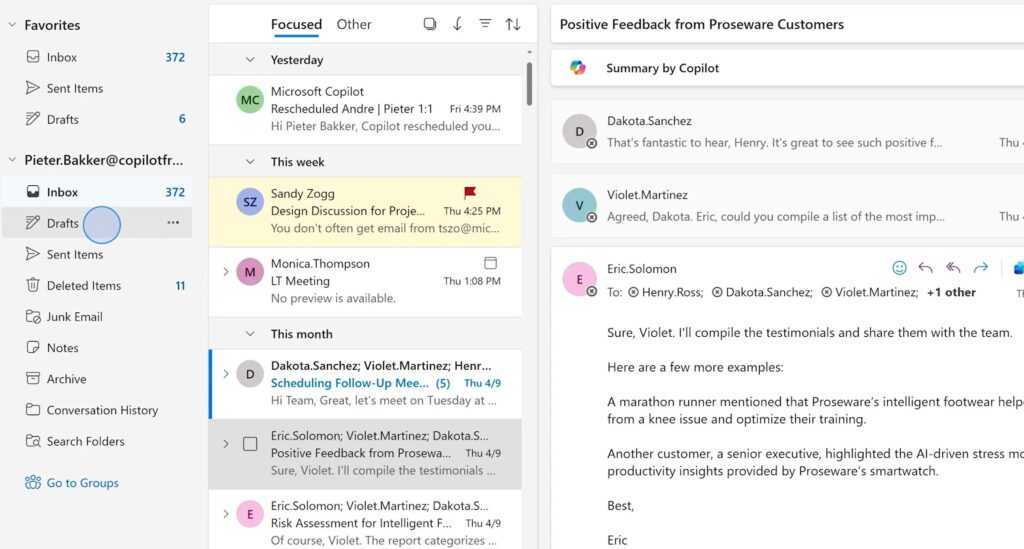The width and height of the screenshot is (1024, 549).
Task: Switch to the Other inbox tab
Action: pyautogui.click(x=354, y=24)
